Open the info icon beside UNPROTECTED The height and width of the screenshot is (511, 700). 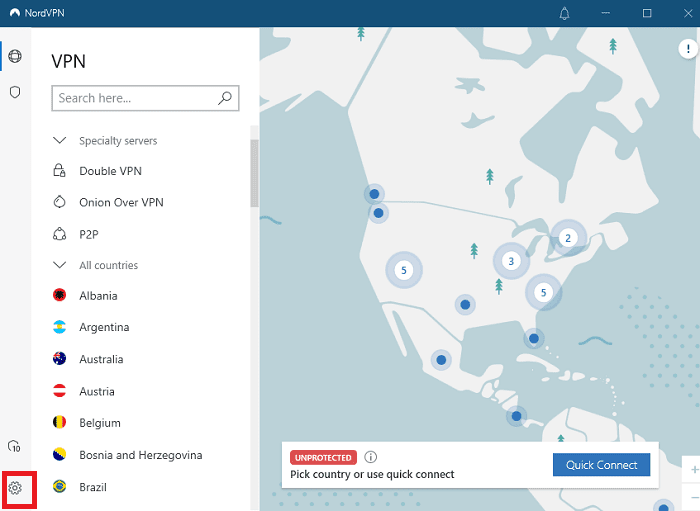(x=371, y=457)
